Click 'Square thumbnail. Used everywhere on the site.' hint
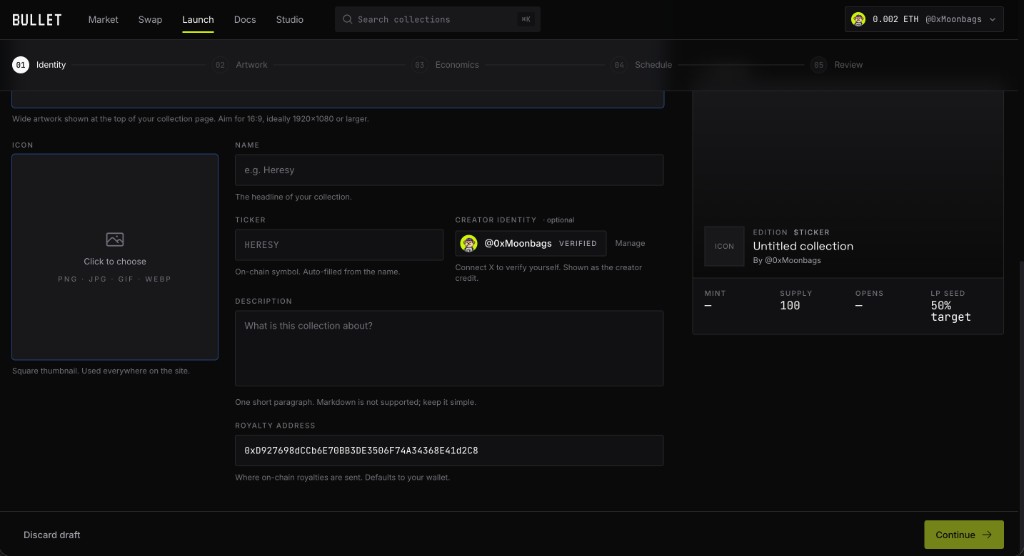Image resolution: width=1024 pixels, height=556 pixels. point(101,371)
